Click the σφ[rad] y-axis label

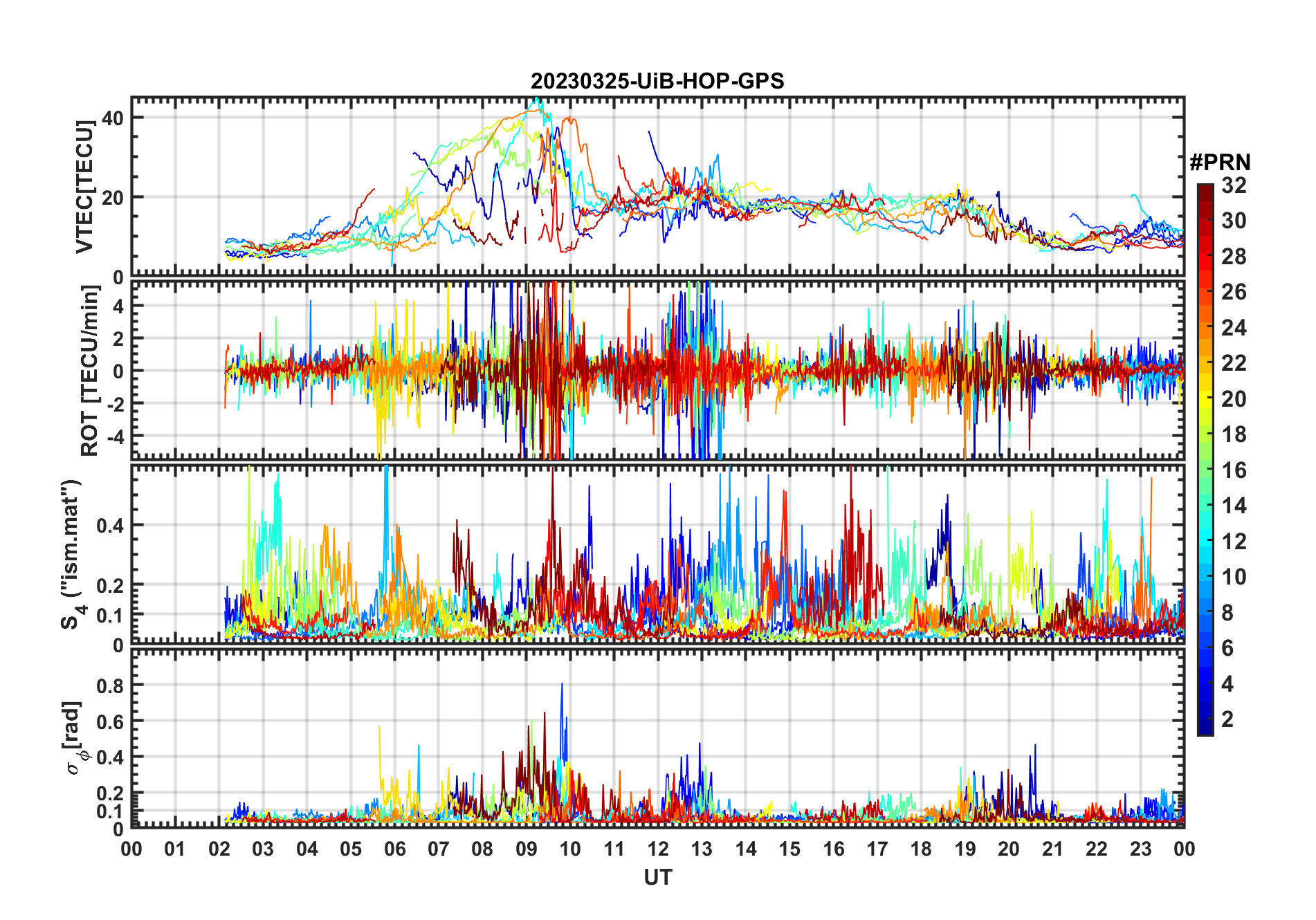tap(74, 737)
